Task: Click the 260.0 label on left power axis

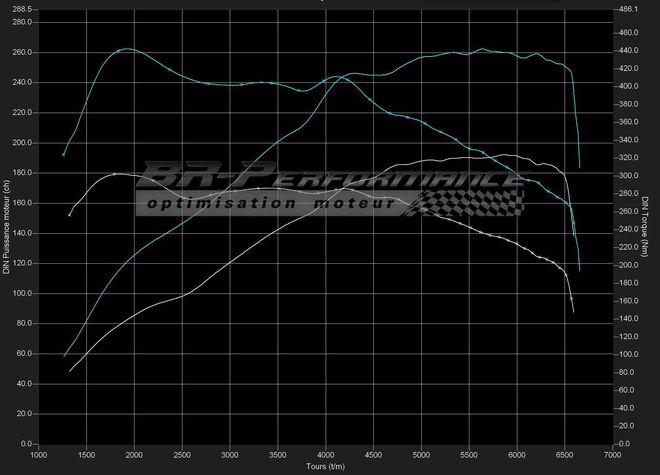Action: (x=21, y=52)
